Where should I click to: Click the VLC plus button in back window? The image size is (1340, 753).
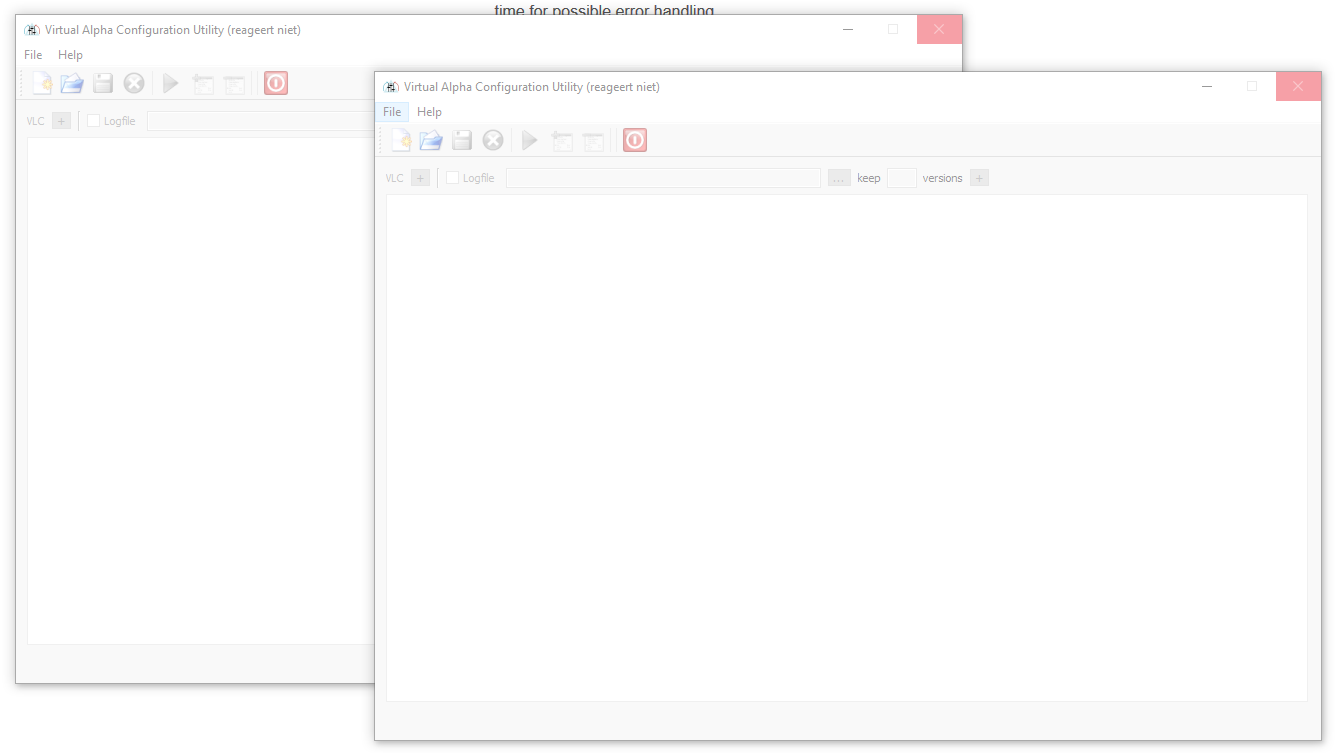[62, 121]
